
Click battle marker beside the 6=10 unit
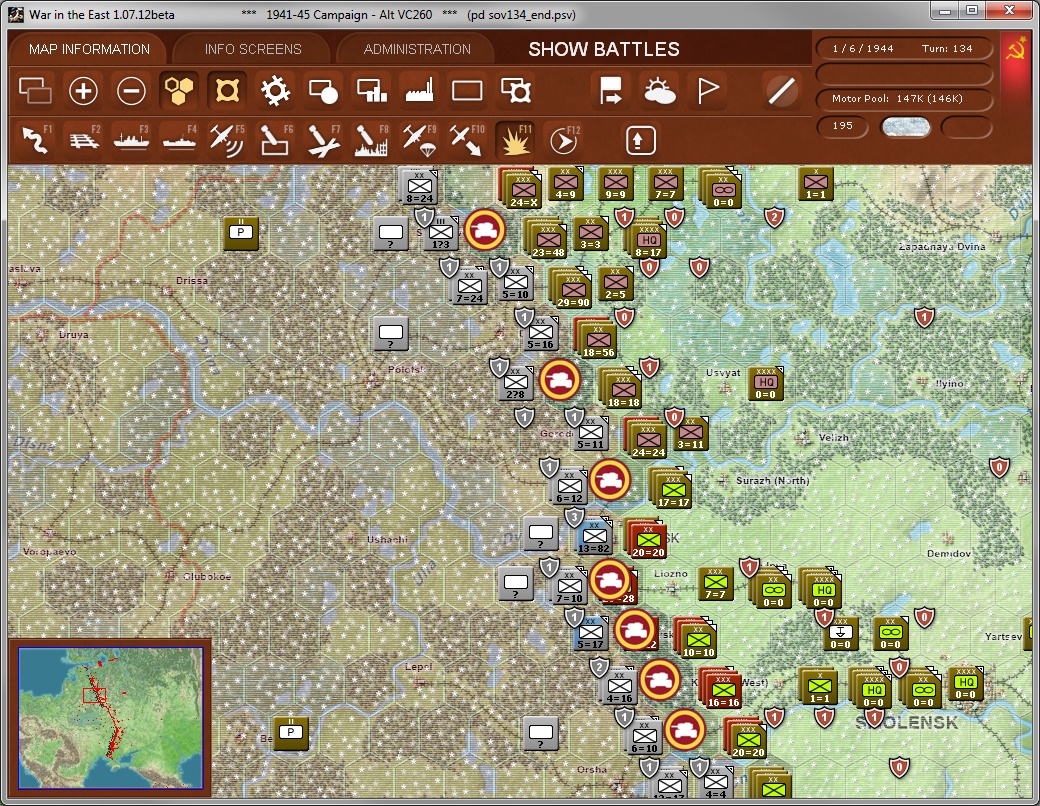click(684, 730)
